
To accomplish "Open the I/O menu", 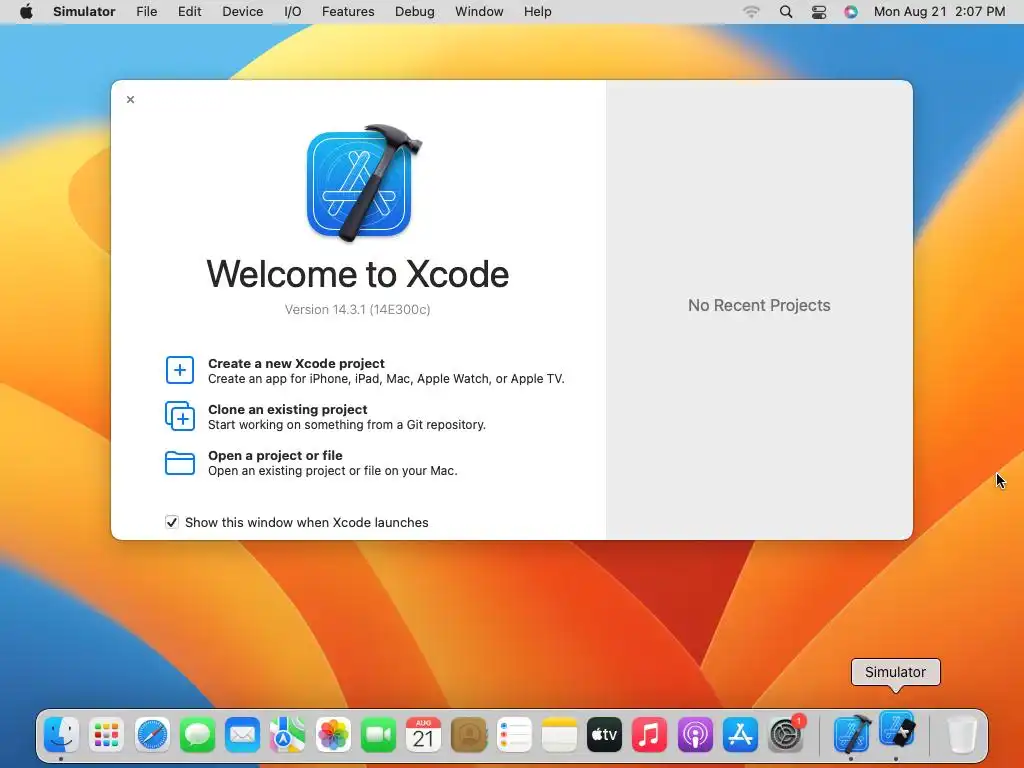I will [x=293, y=12].
